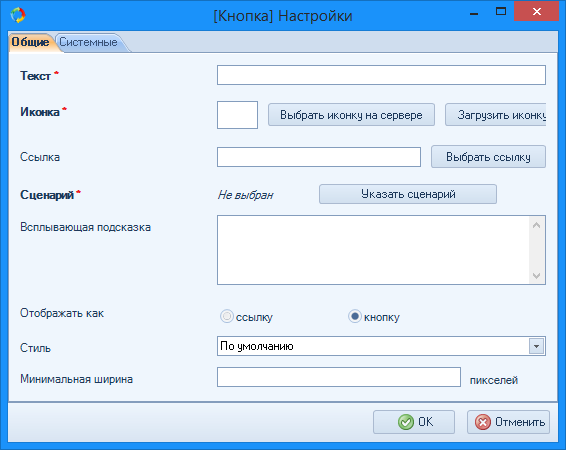Image resolution: width=566 pixels, height=450 pixels.
Task: Click the red cross Отменить button
Action: click(508, 422)
